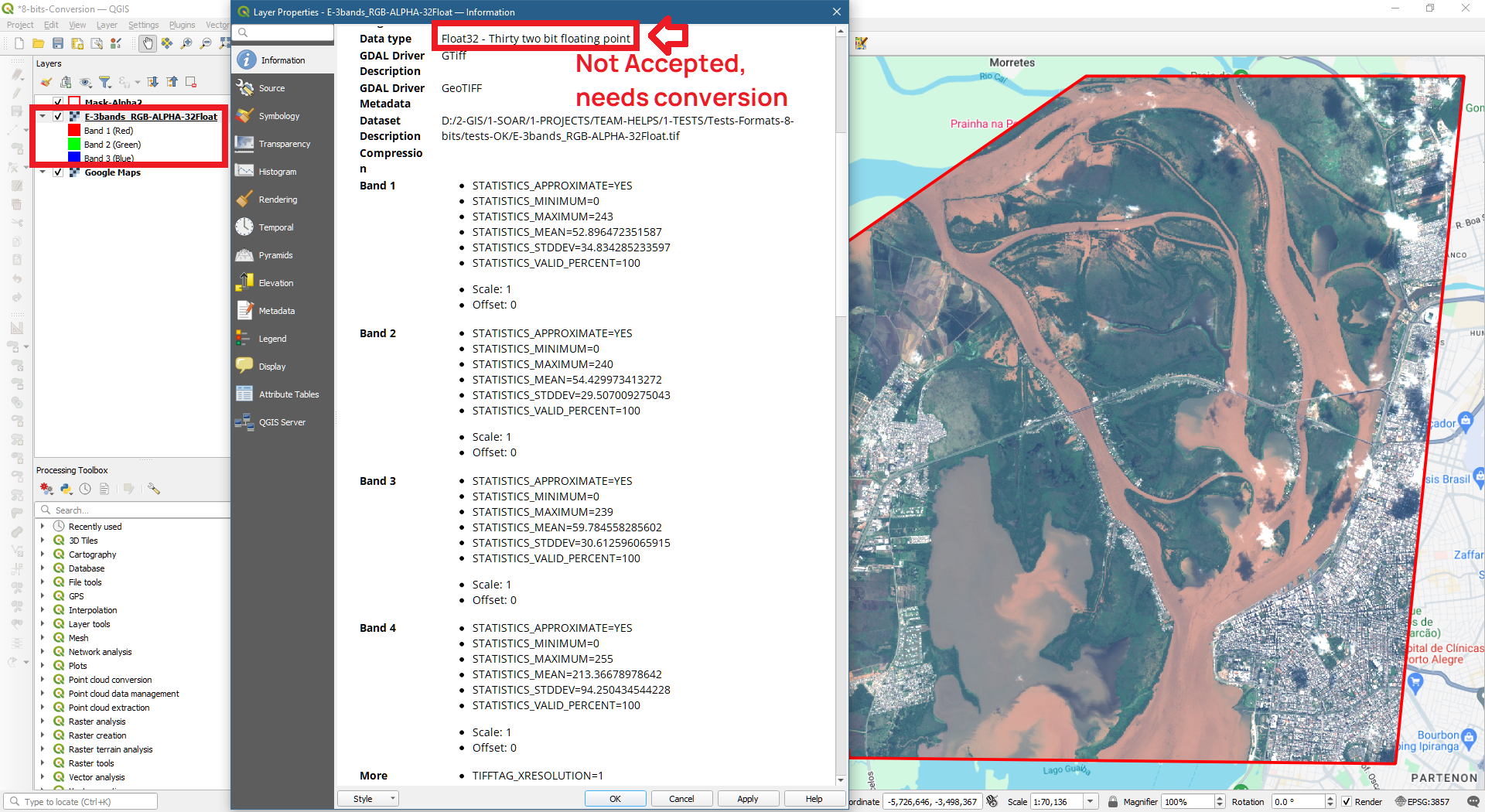Click the Open Layer Styling Panel paintbrush icon
Image resolution: width=1485 pixels, height=812 pixels.
click(46, 82)
